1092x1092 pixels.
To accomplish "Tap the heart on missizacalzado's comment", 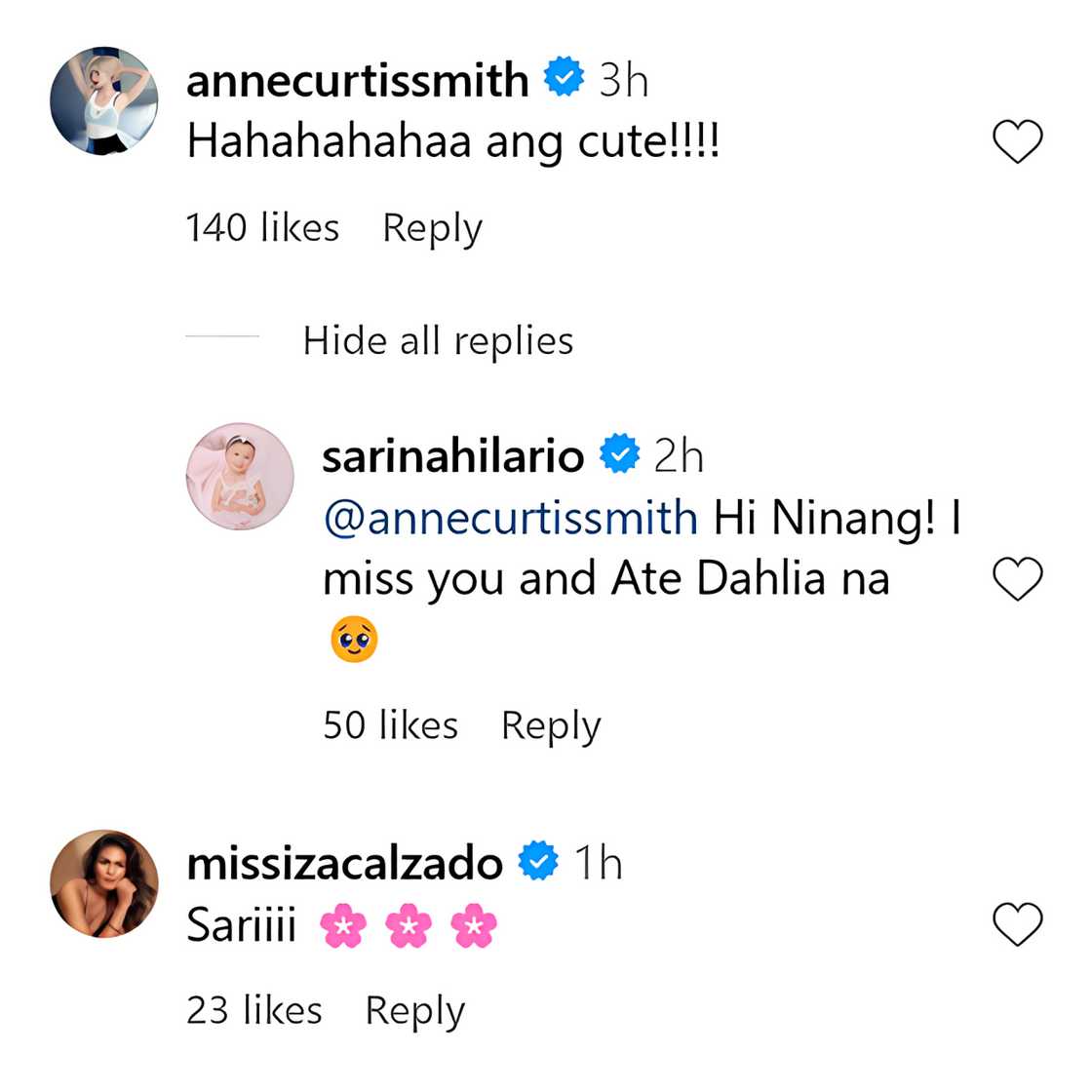I will [1017, 924].
